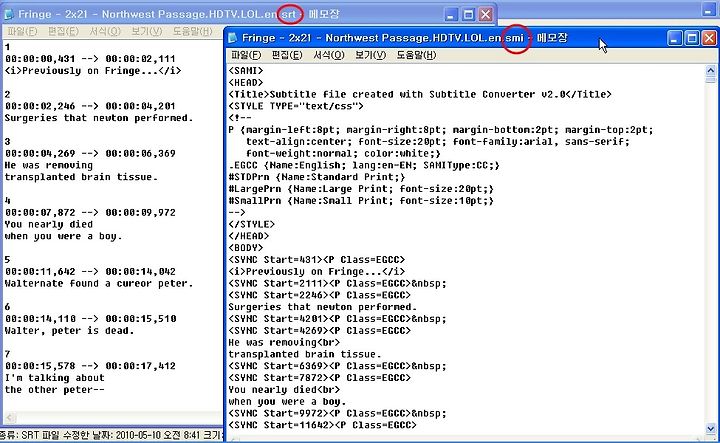Screen dimensions: 720x443
Task: Open 서식(O) menu in the smi Notepad window
Action: click(x=329, y=55)
